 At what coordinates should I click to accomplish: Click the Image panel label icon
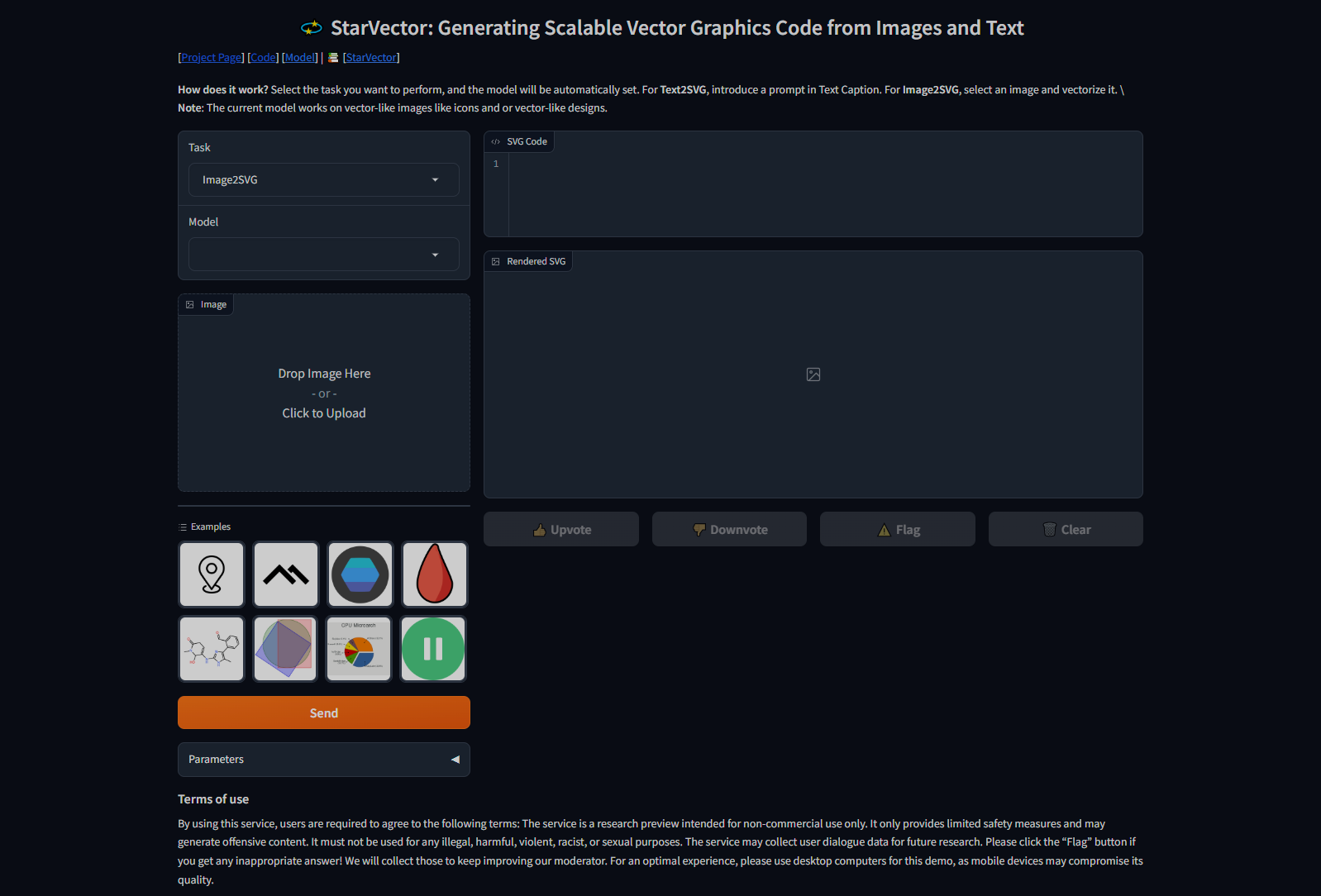(x=190, y=305)
